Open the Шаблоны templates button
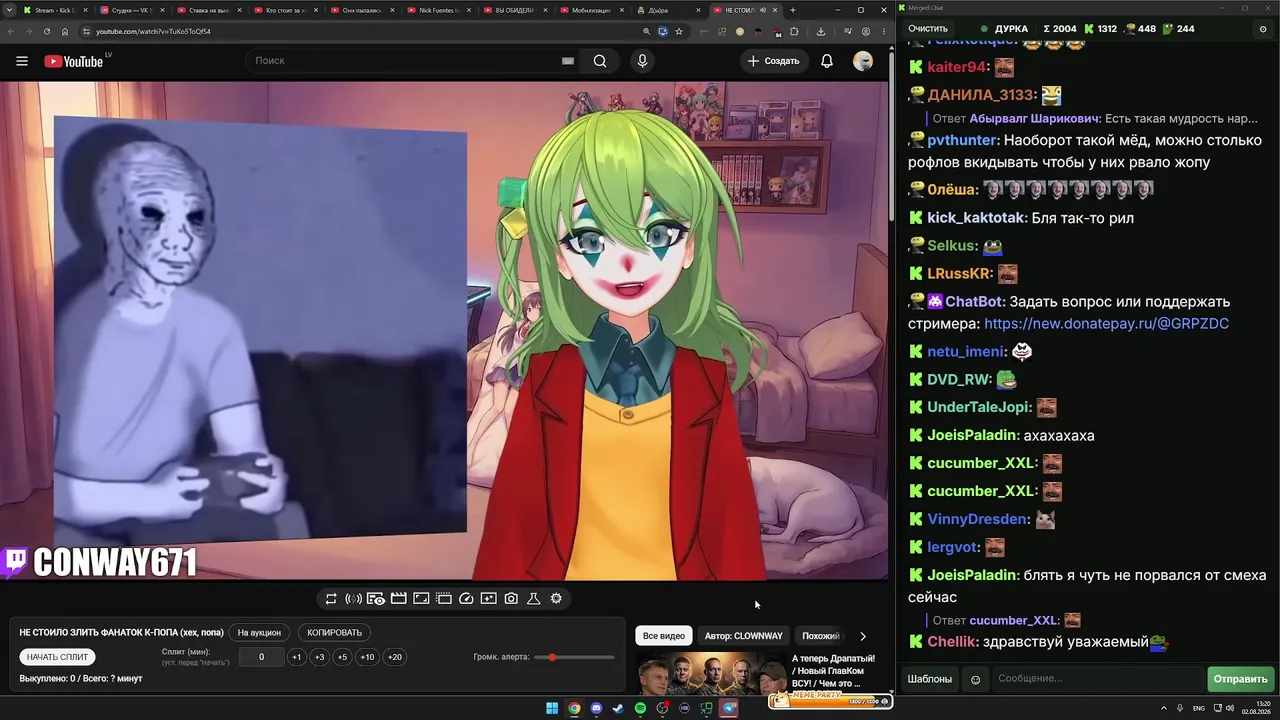This screenshot has height=720, width=1280. tap(930, 680)
